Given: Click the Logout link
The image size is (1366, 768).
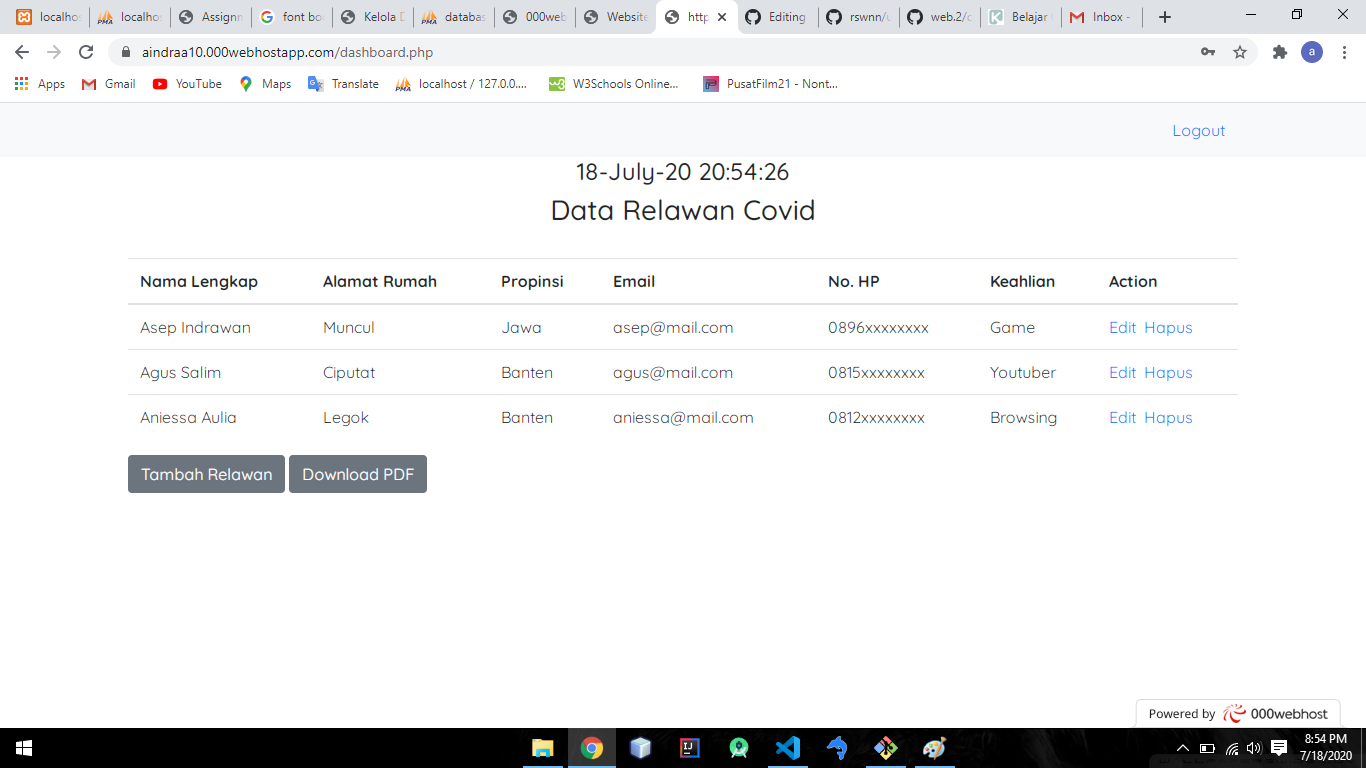Looking at the screenshot, I should [1198, 130].
